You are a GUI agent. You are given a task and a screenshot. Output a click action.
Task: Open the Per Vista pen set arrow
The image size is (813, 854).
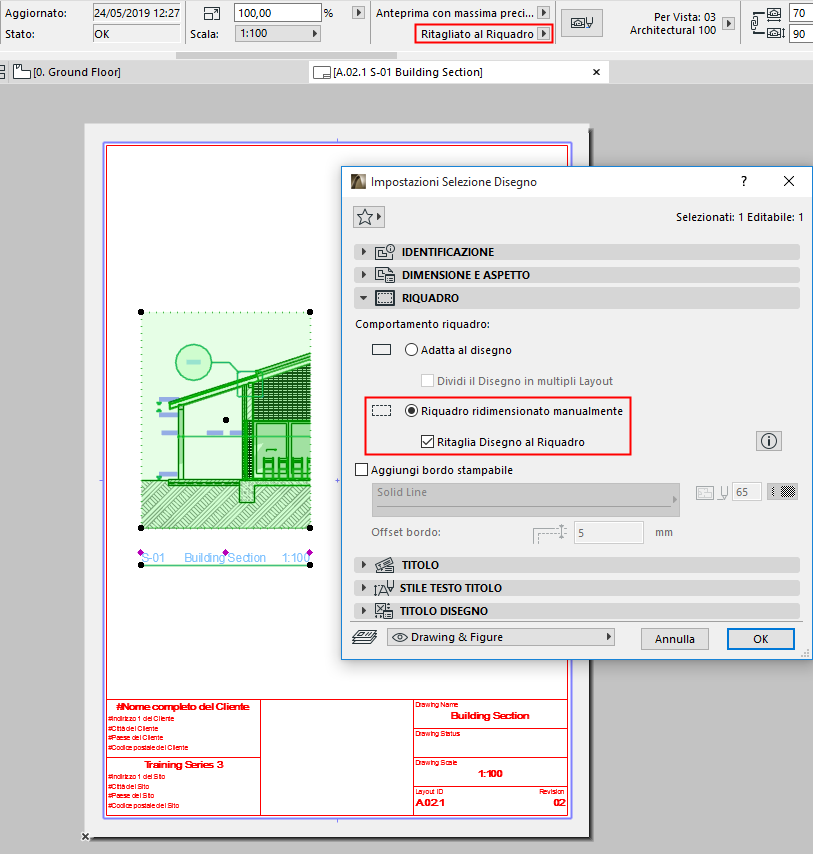pos(728,23)
